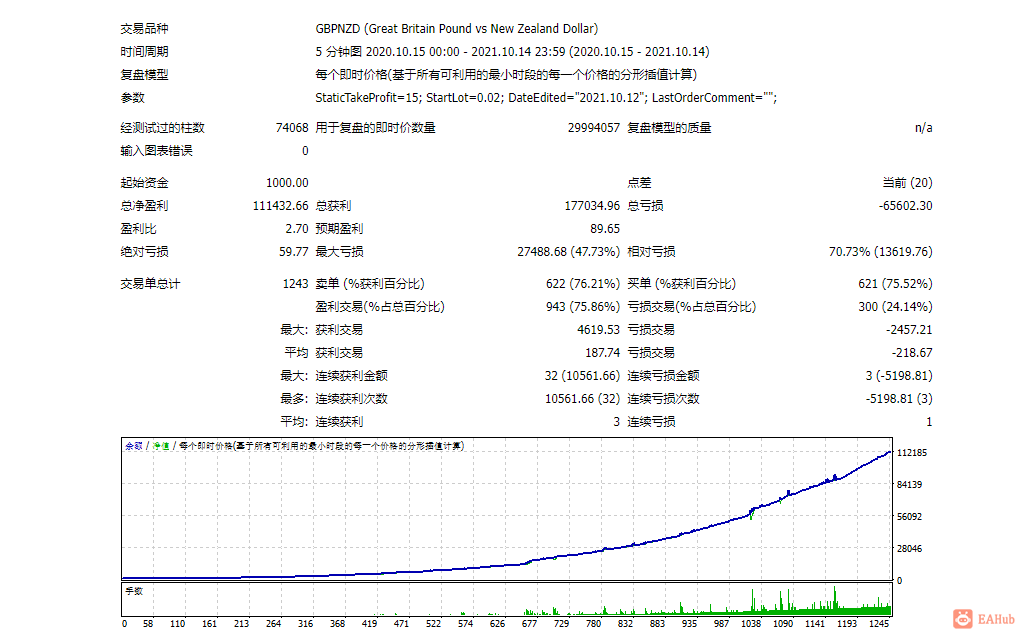The image size is (1024, 634).
Task: Click the 亏损交易(%占总百分比) label
Action: 691,307
